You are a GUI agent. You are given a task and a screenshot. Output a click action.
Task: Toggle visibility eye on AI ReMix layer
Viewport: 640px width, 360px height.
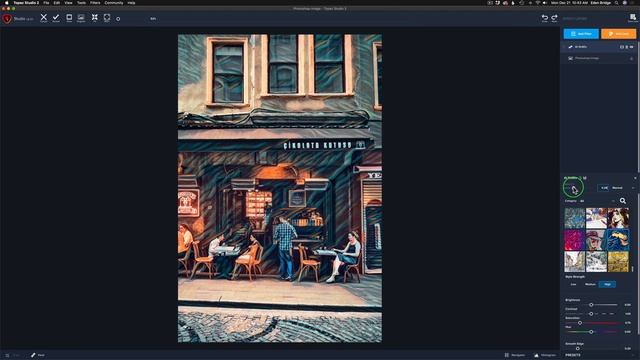(x=631, y=47)
